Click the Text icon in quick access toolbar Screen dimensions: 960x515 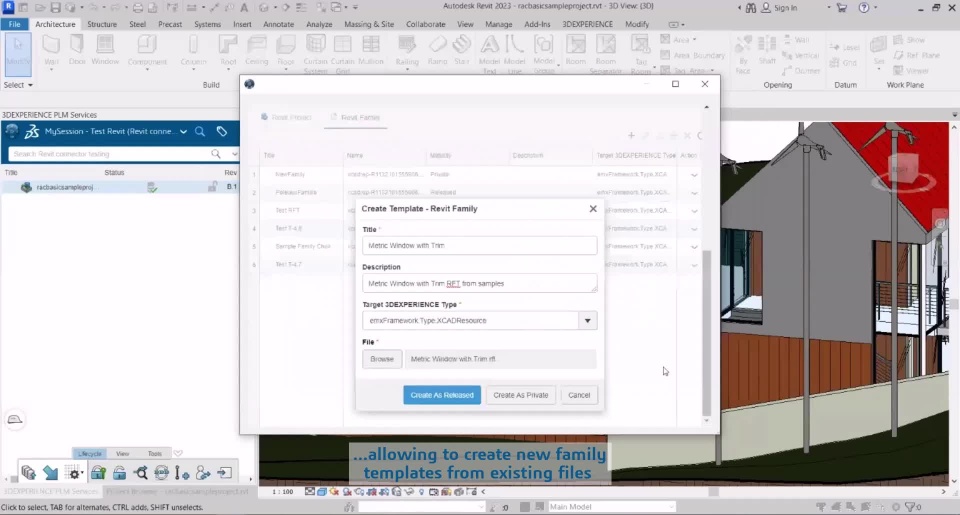[x=244, y=7]
